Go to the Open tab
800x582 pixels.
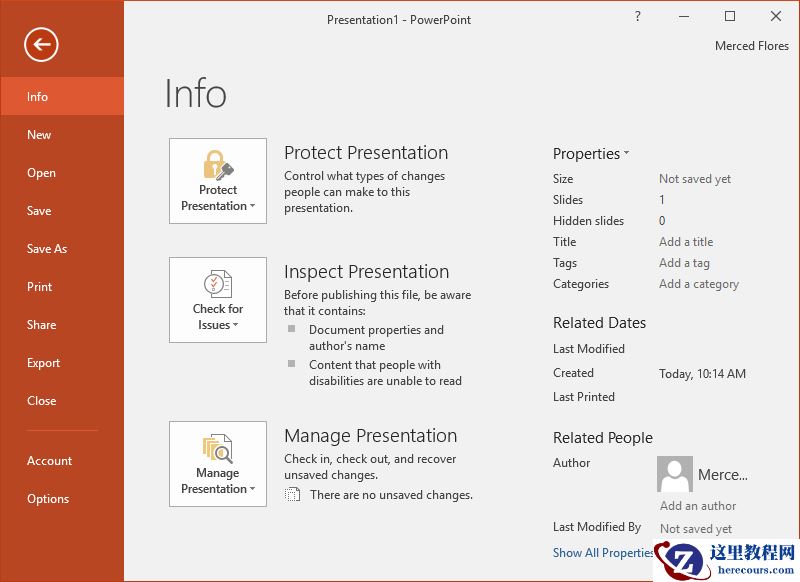(62, 173)
